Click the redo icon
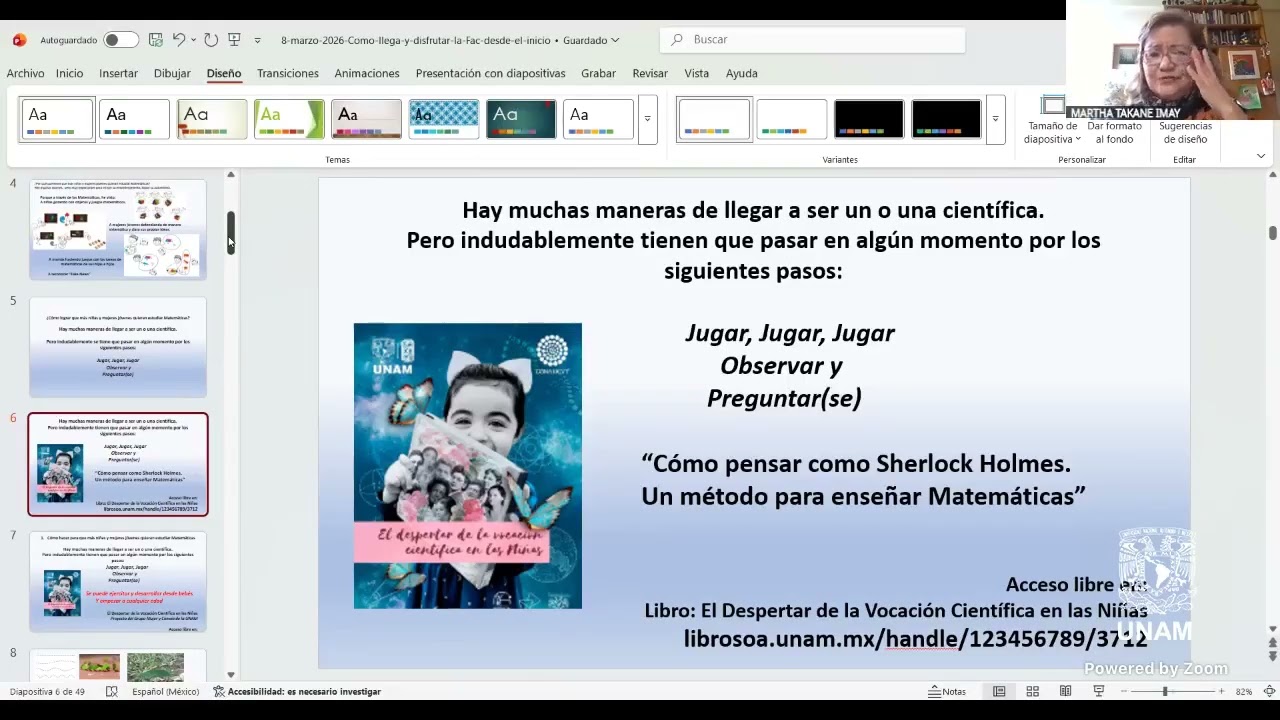 click(x=211, y=40)
